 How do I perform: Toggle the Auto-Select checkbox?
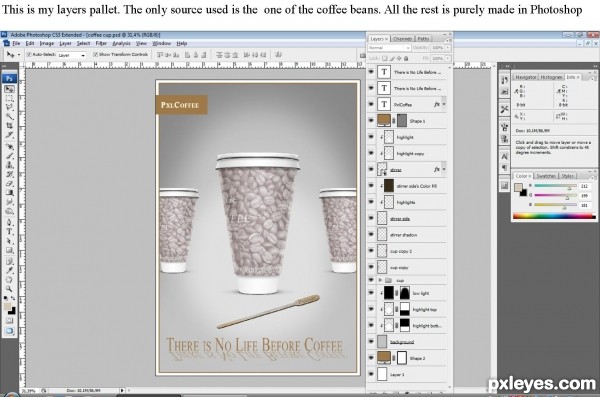click(x=29, y=54)
